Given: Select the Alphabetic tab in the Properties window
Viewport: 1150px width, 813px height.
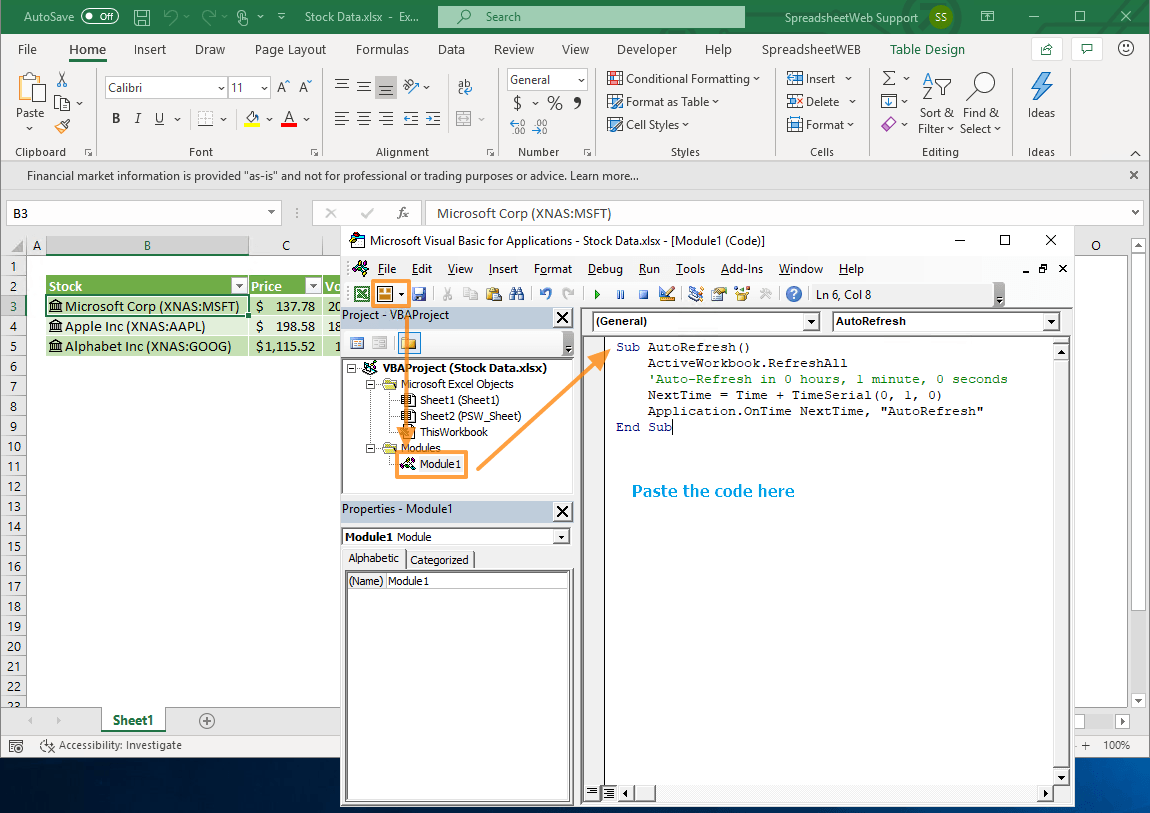Looking at the screenshot, I should 373,559.
